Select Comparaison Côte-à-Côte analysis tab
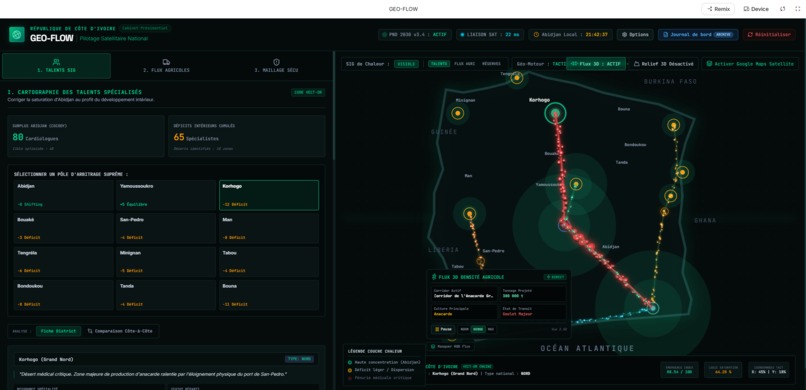This screenshot has width=806, height=390. pyautogui.click(x=120, y=331)
